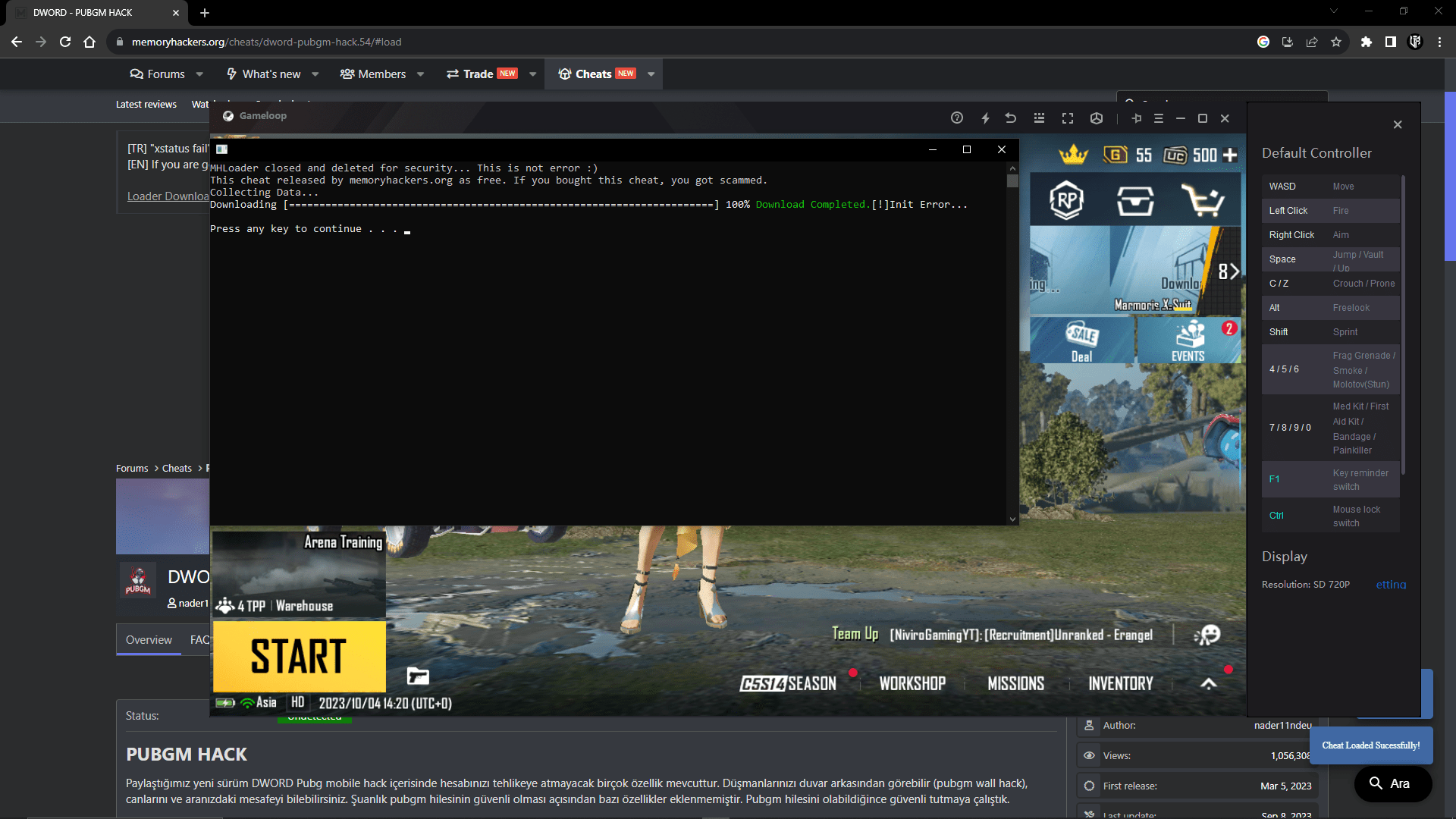Click the Gameloop rotate-back arrow icon

click(x=1011, y=118)
